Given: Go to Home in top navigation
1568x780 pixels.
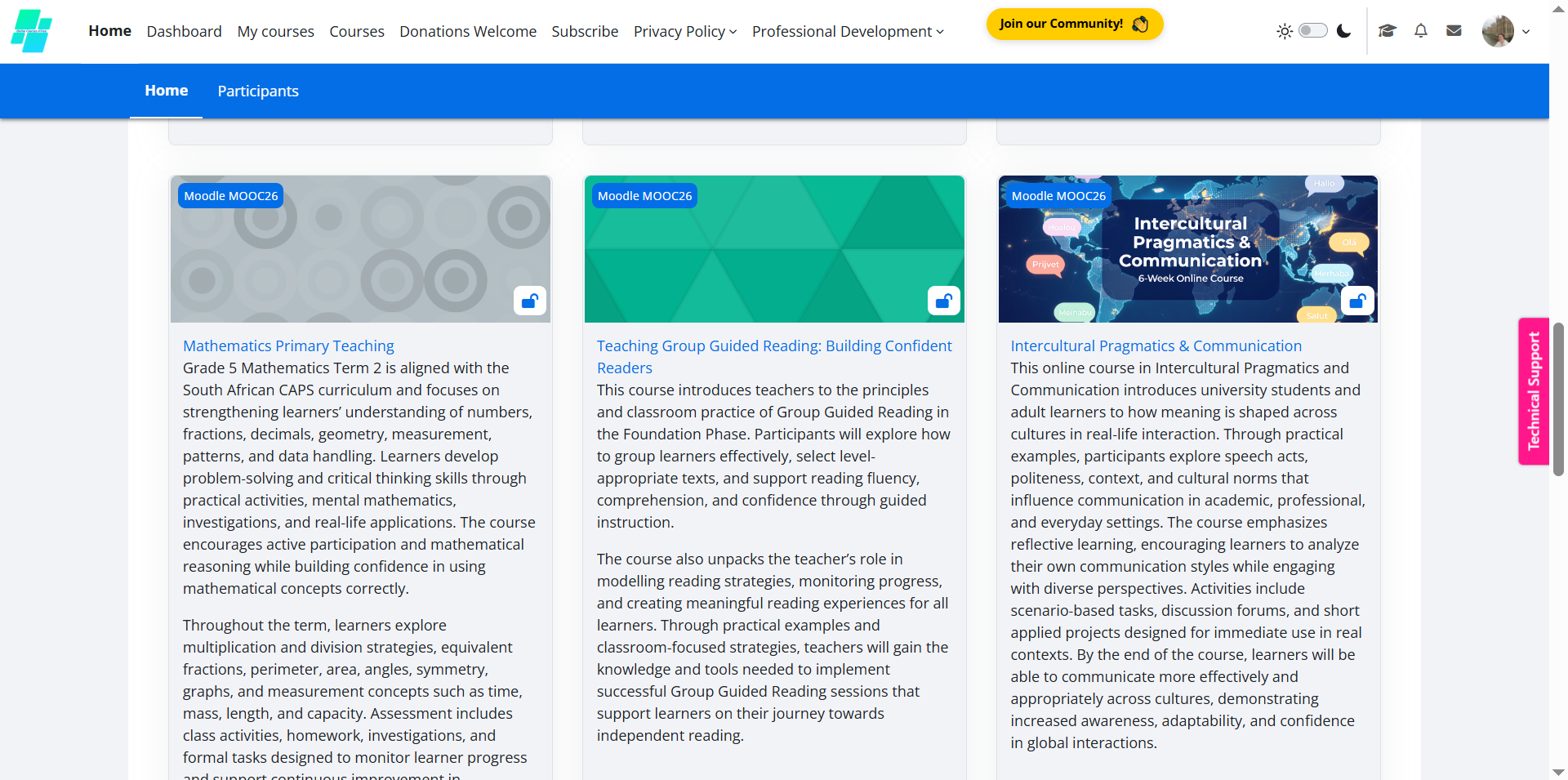Looking at the screenshot, I should 109,31.
